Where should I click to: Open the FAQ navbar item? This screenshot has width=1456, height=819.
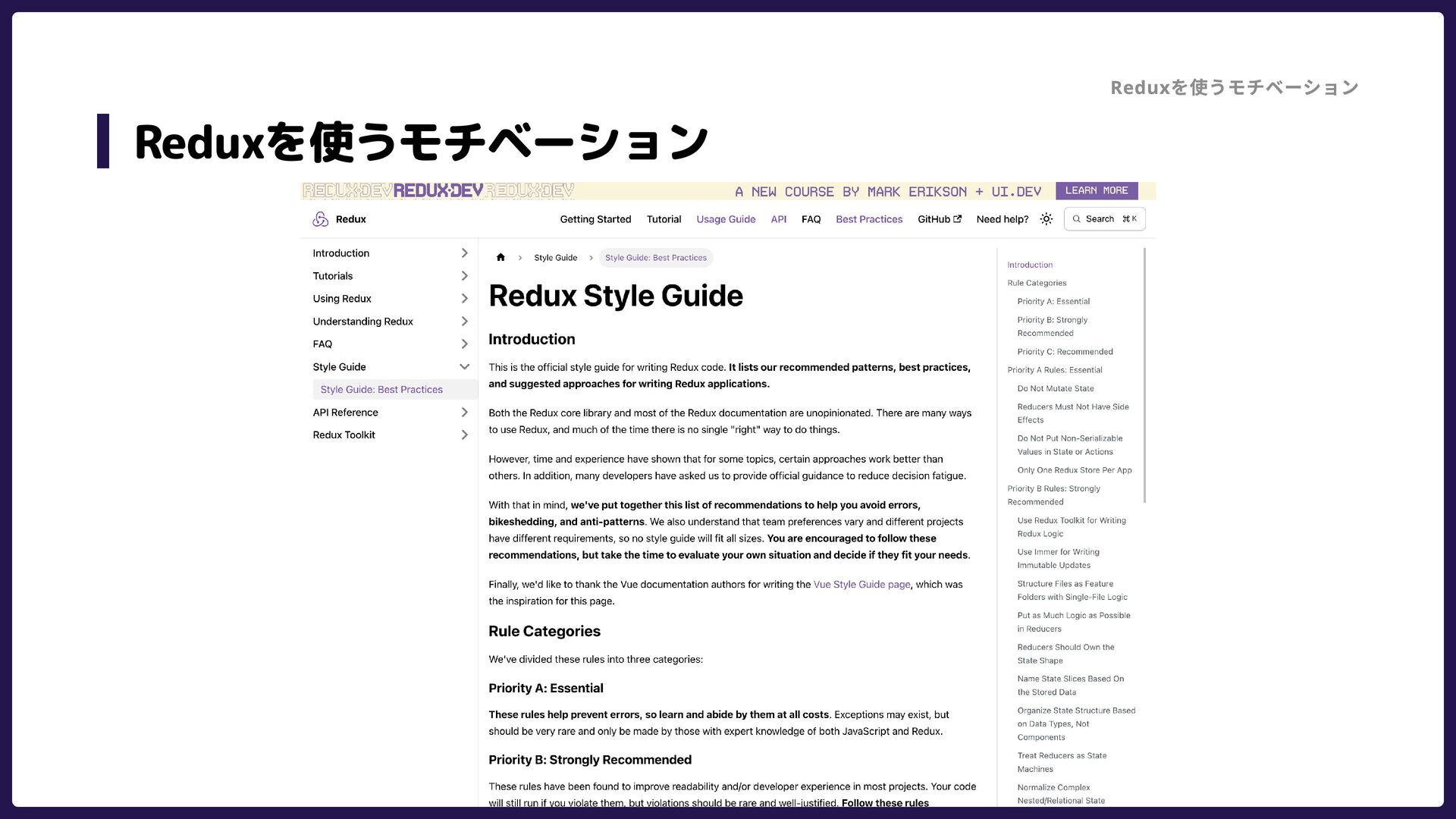coord(811,219)
